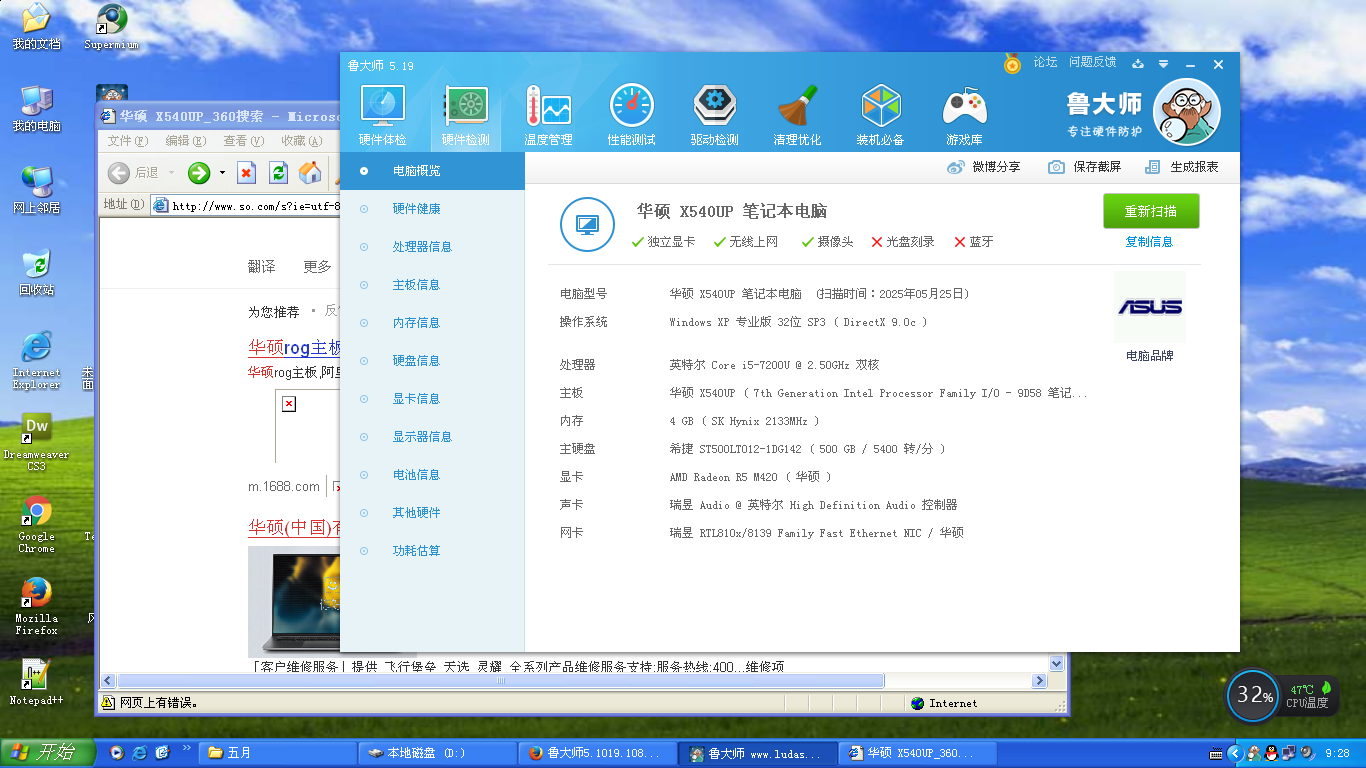Open Google Chrome desktop icon
The height and width of the screenshot is (768, 1366).
36,524
